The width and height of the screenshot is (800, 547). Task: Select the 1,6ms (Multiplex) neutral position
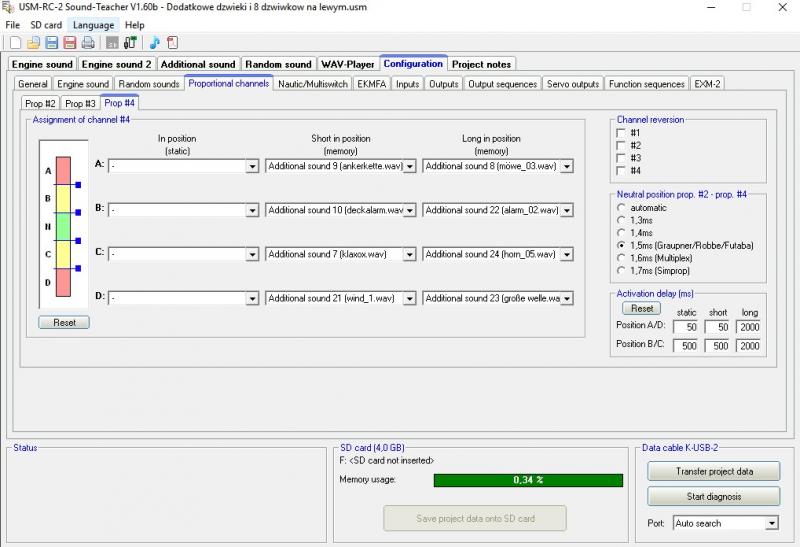coord(622,257)
